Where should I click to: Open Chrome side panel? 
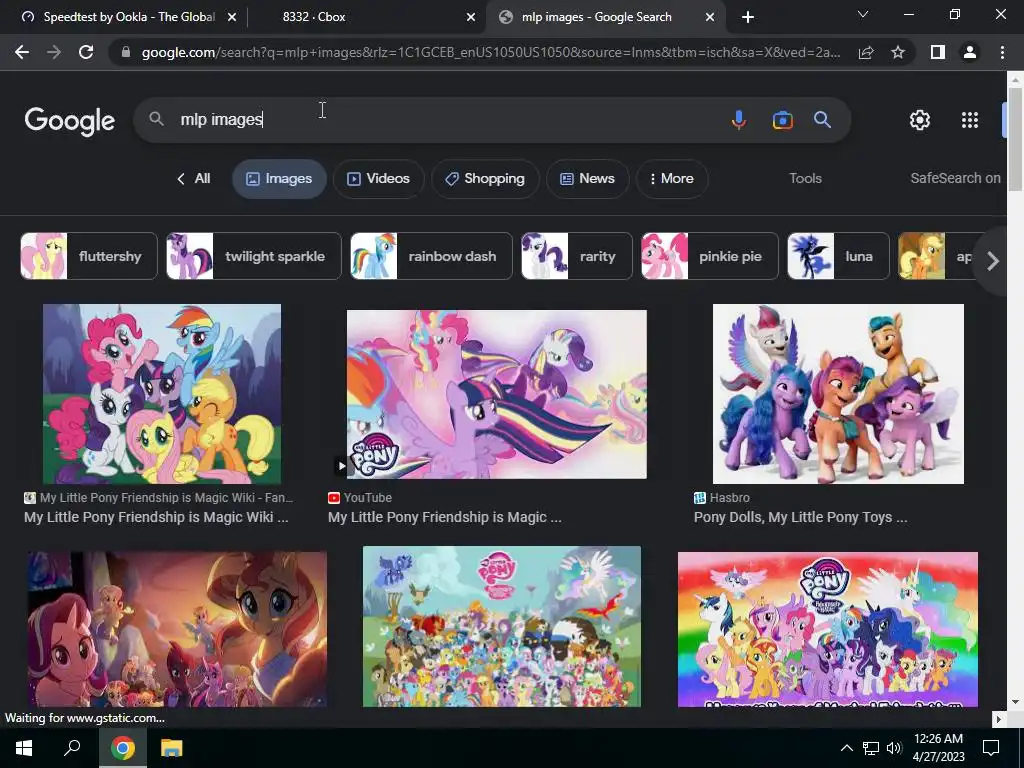937,52
